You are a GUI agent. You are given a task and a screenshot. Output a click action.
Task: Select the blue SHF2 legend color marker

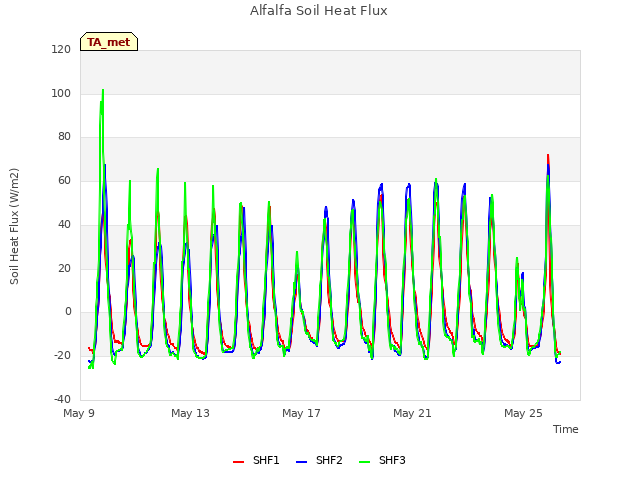pos(301,462)
